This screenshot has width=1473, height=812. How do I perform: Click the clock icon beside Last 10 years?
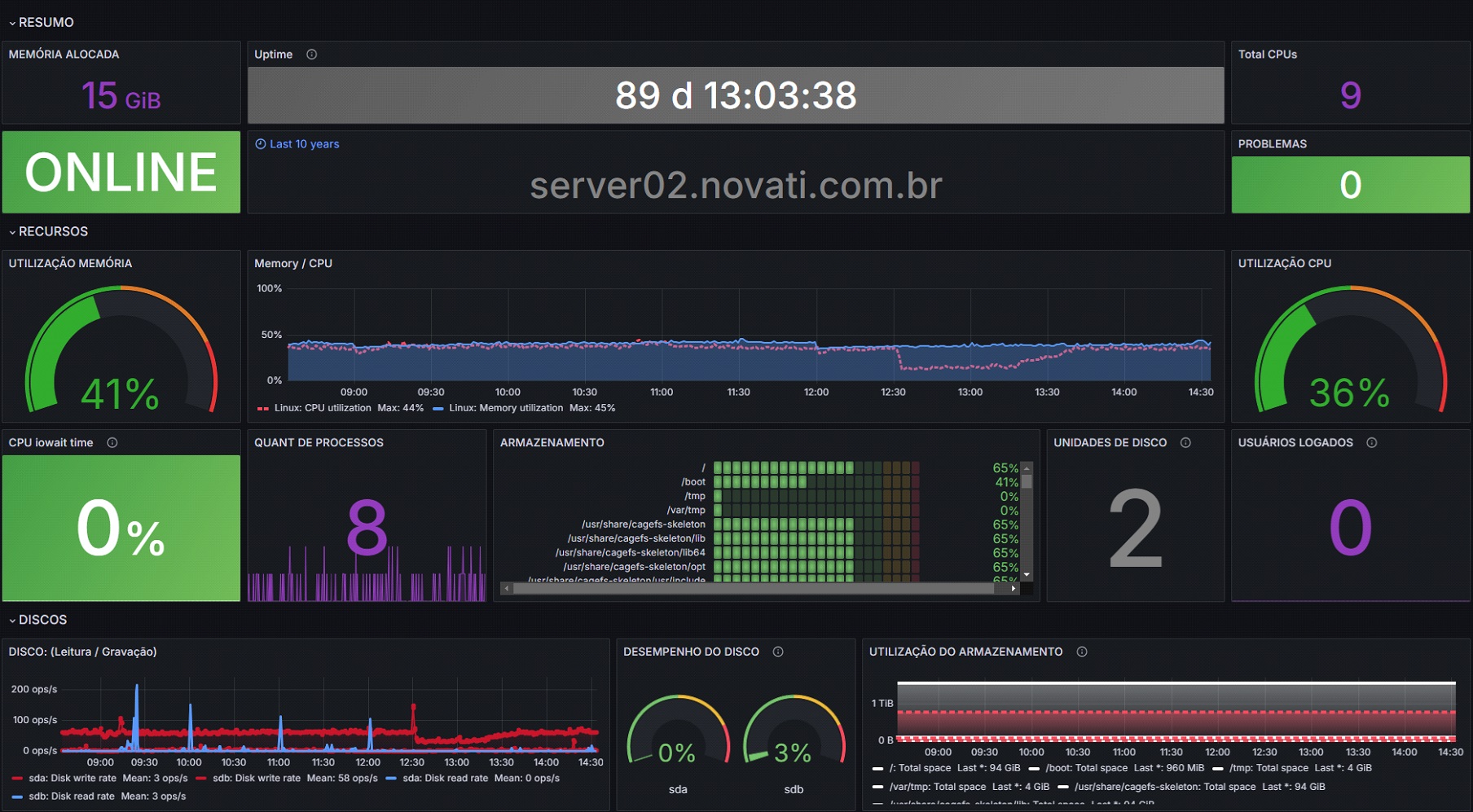[x=261, y=144]
